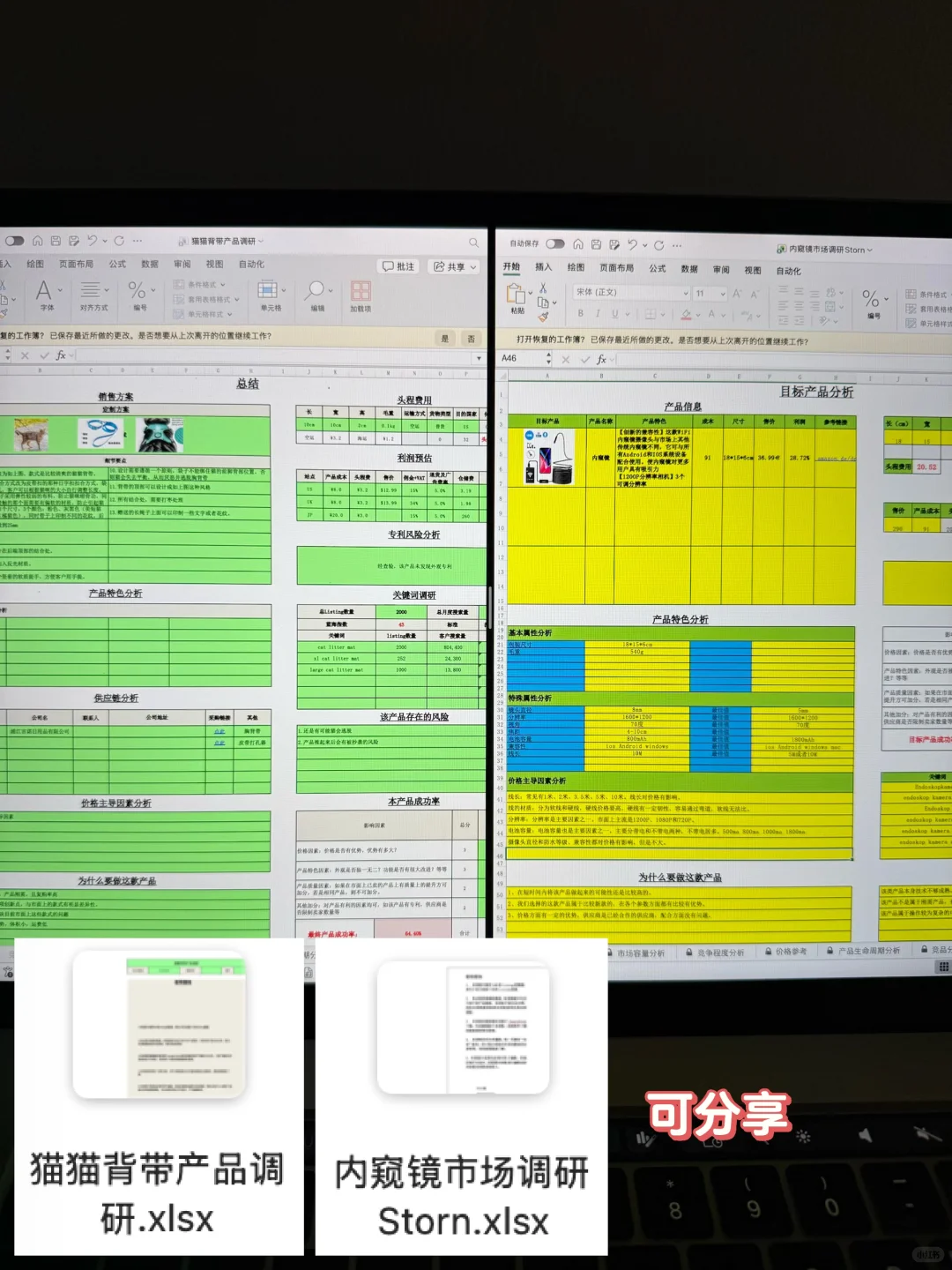The image size is (952, 1270).
Task: Click Home icon in right Storn window
Action: (578, 244)
